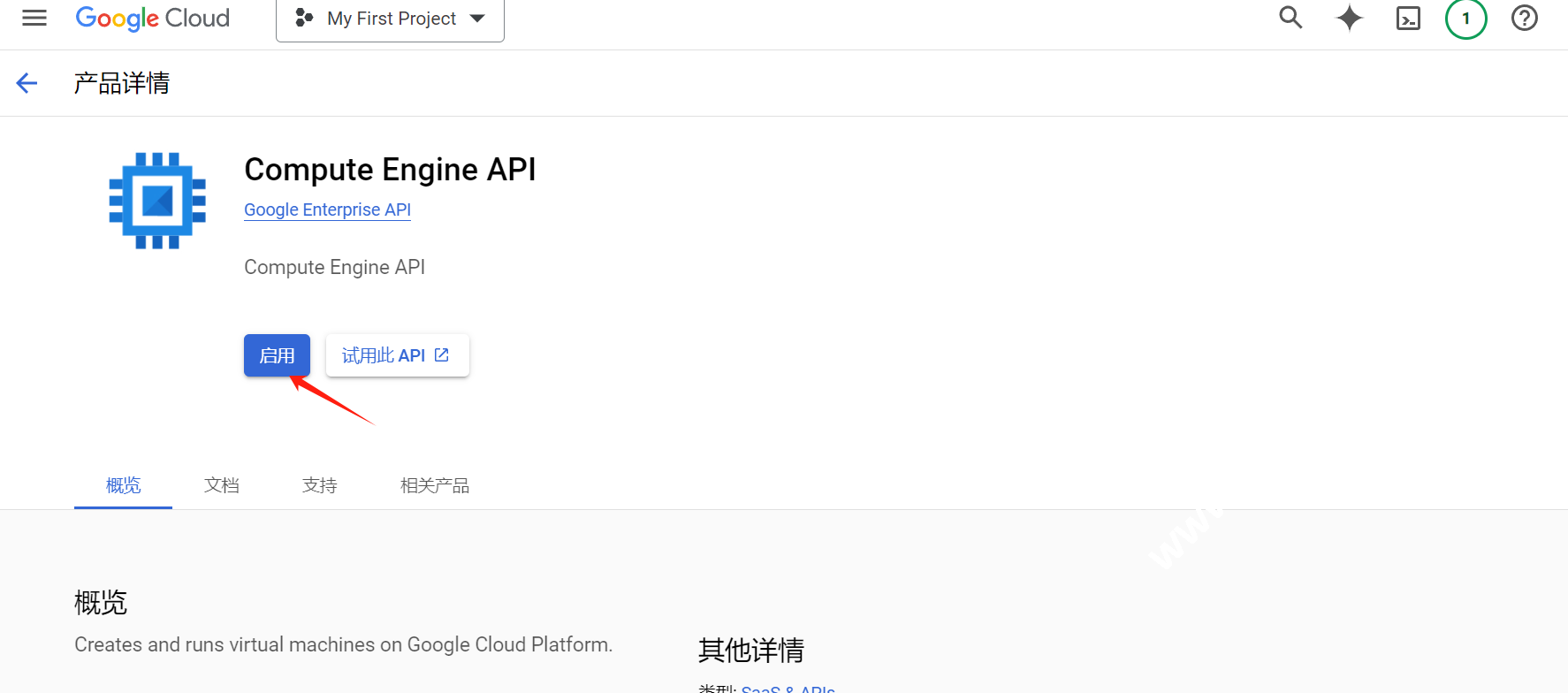This screenshot has width=1568, height=693.
Task: Follow the SaaS & APIs type link
Action: tap(788, 689)
